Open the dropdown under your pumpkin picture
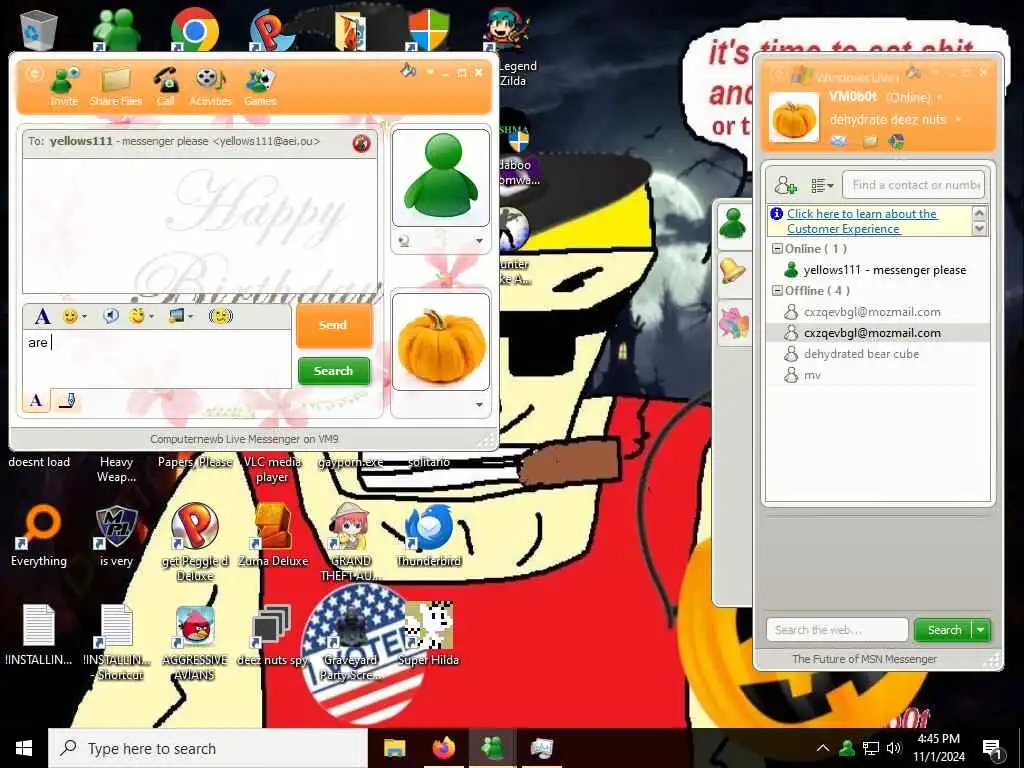Viewport: 1024px width, 768px height. pos(479,405)
